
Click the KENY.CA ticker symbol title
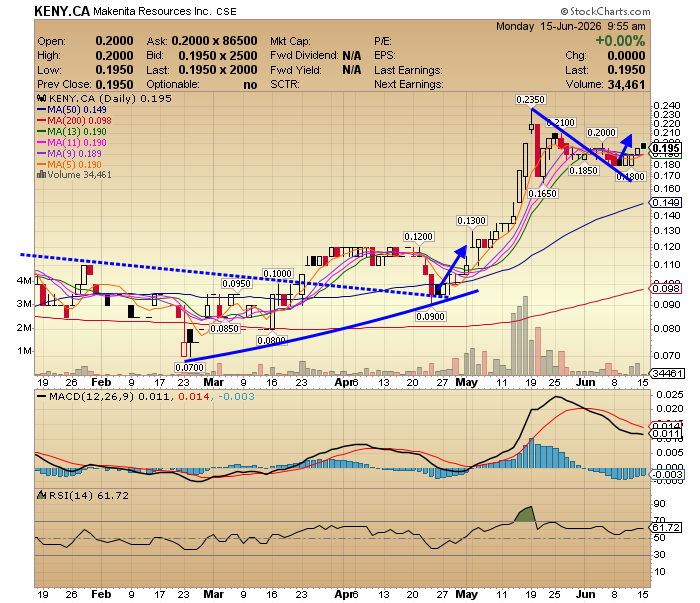tap(62, 11)
